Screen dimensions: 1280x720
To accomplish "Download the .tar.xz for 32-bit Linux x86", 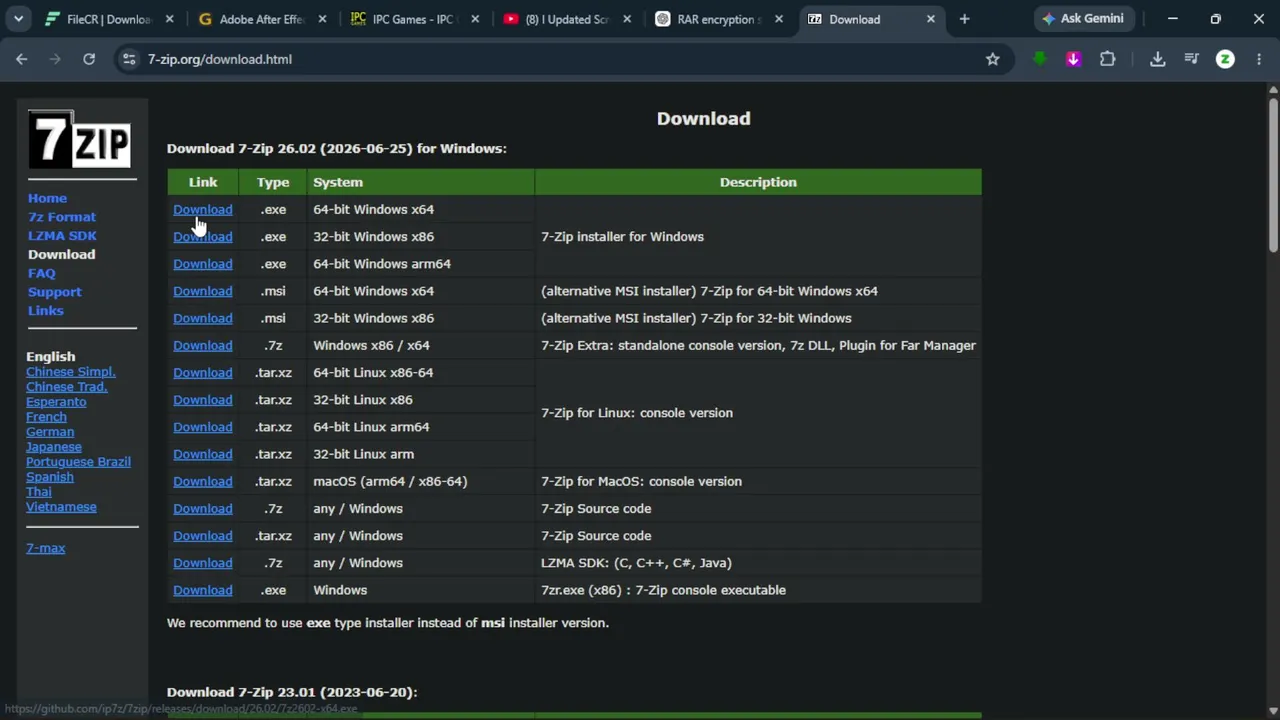I will coord(202,400).
